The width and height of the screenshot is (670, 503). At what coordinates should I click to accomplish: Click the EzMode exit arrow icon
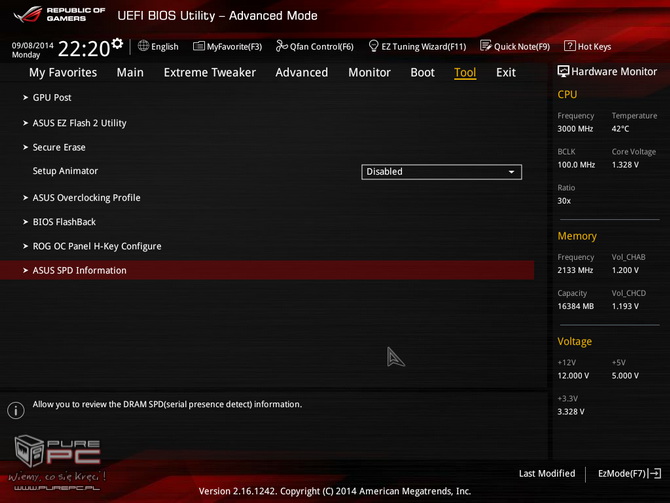pos(655,474)
